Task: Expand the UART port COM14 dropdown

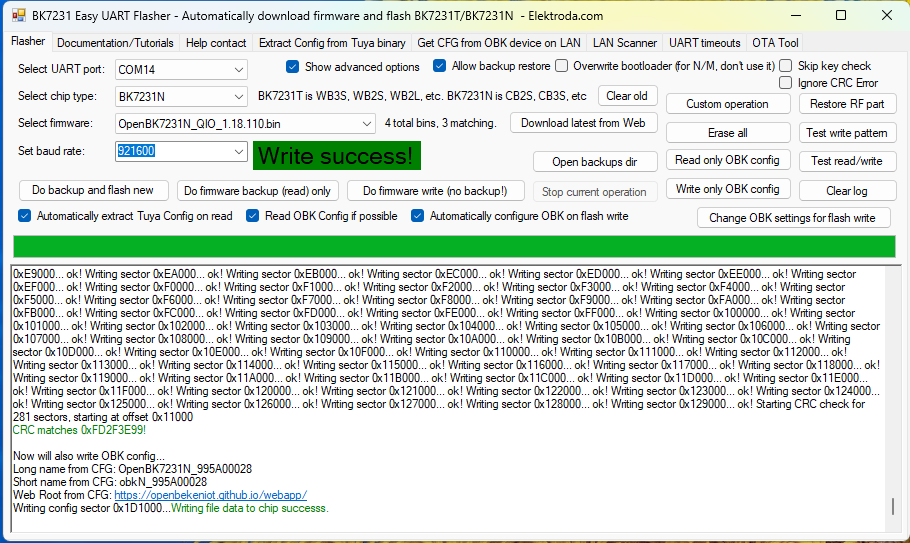Action: [239, 70]
